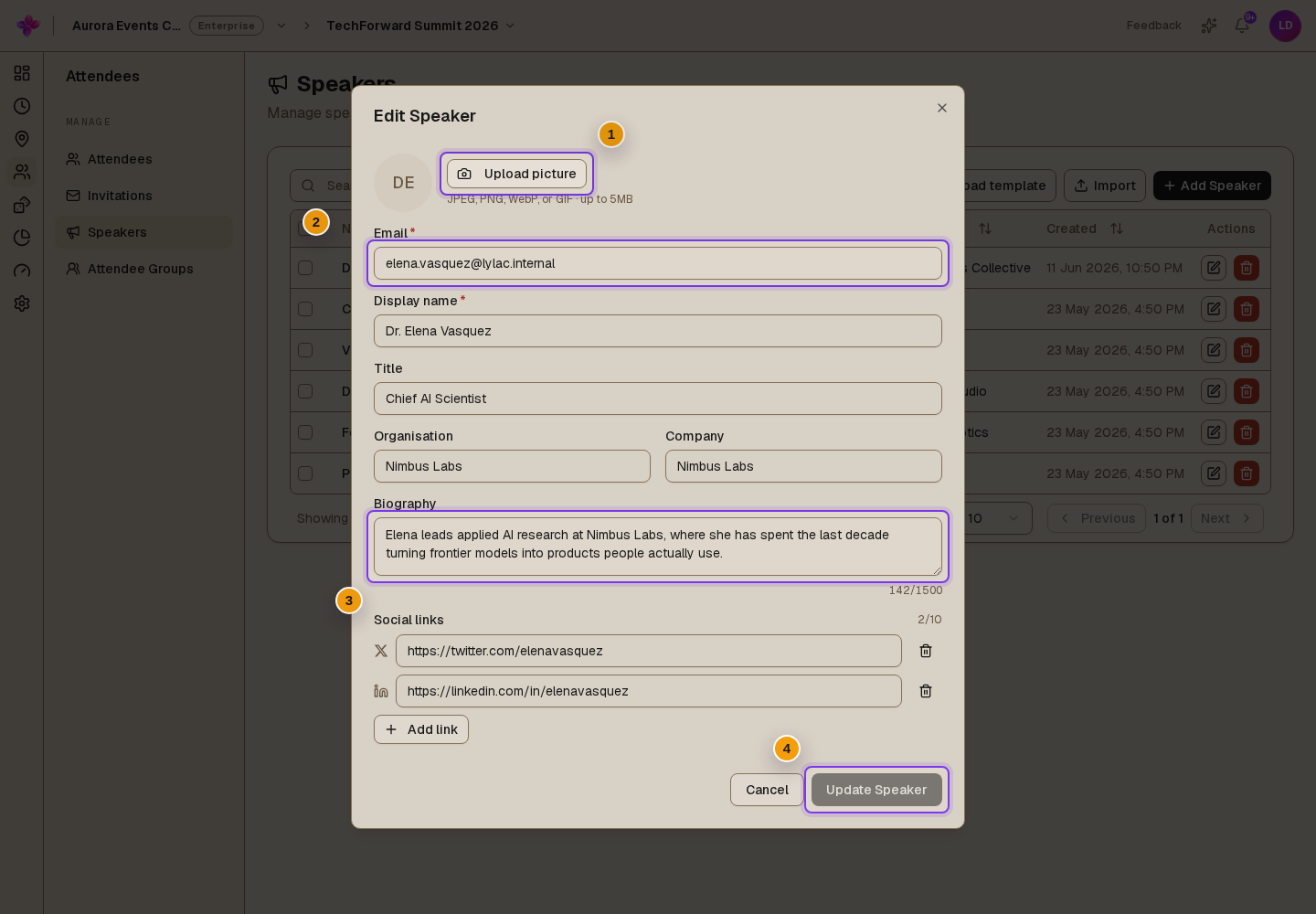Click the pie chart sidebar icon
The image size is (1316, 914).
point(22,238)
